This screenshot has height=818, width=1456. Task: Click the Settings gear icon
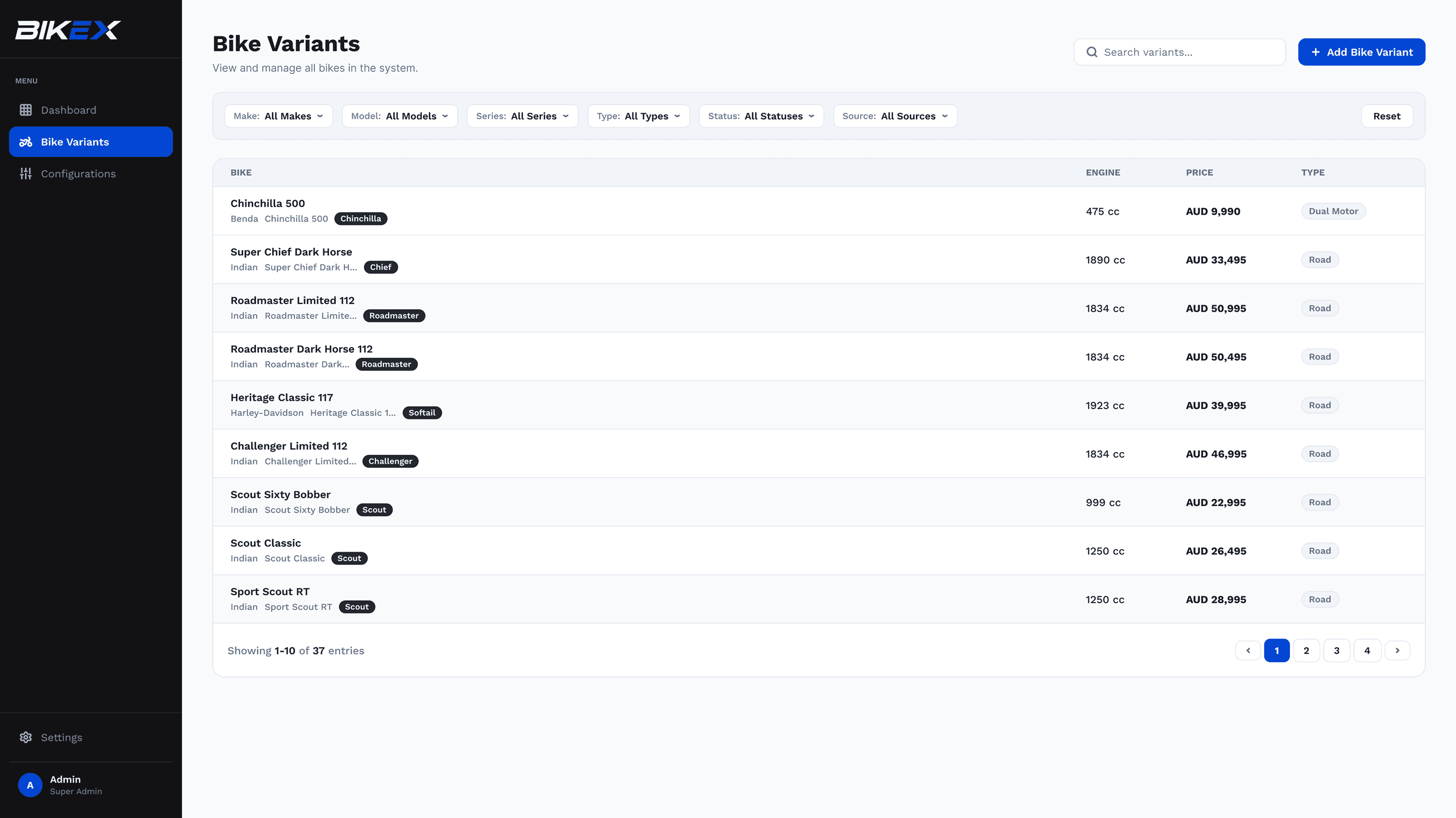(26, 737)
